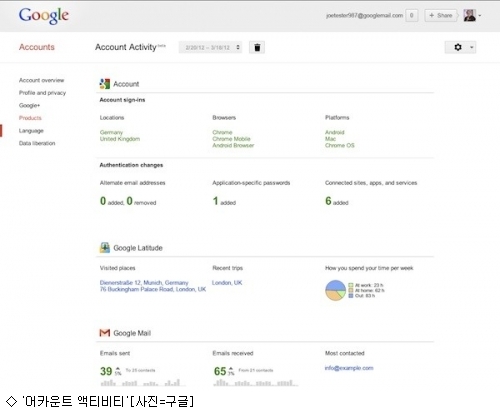This screenshot has height=413, width=500.
Task: Click the 6 added connected sites value
Action: pos(337,201)
